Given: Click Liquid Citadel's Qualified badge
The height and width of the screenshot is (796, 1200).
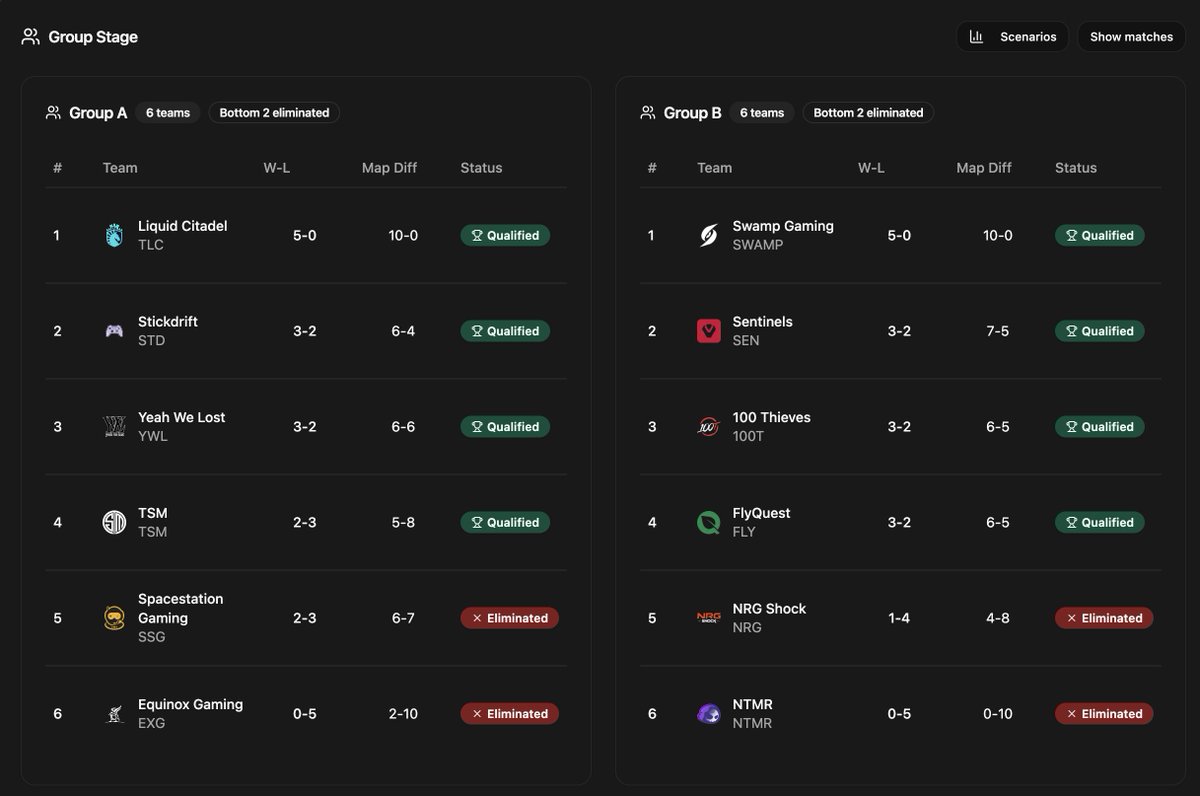Looking at the screenshot, I should (505, 236).
